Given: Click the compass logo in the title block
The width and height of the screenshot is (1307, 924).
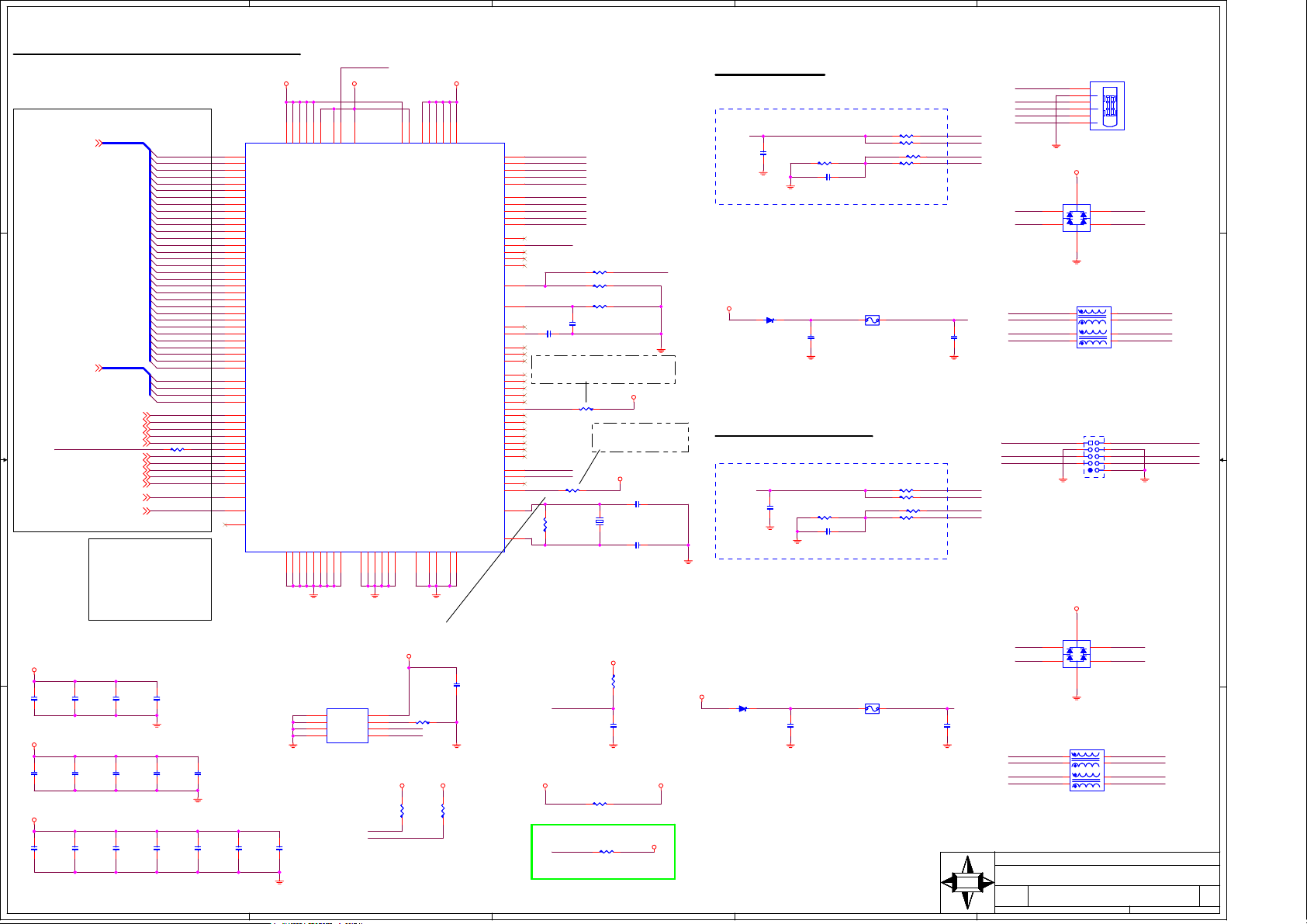Looking at the screenshot, I should 967,883.
